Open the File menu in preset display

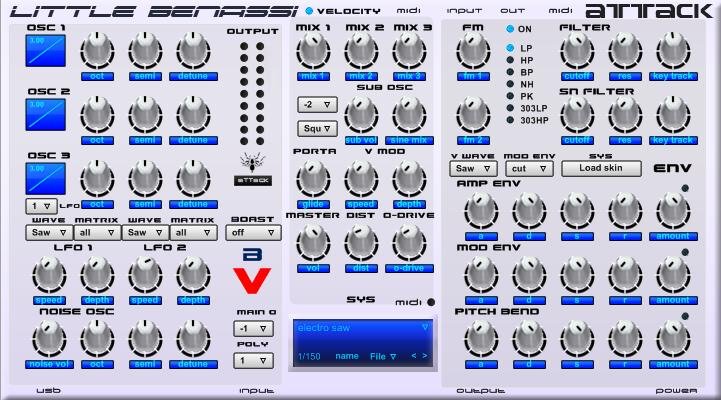click(383, 356)
